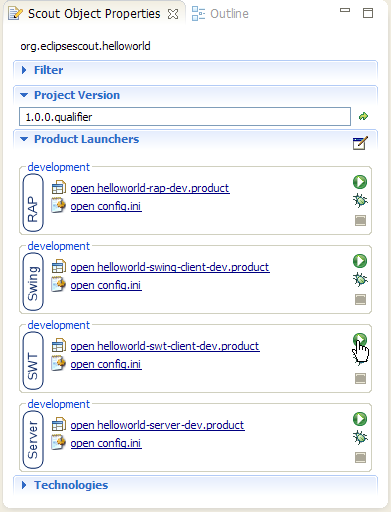Image resolution: width=391 pixels, height=512 pixels.
Task: Run the RAP development product
Action: (360, 182)
